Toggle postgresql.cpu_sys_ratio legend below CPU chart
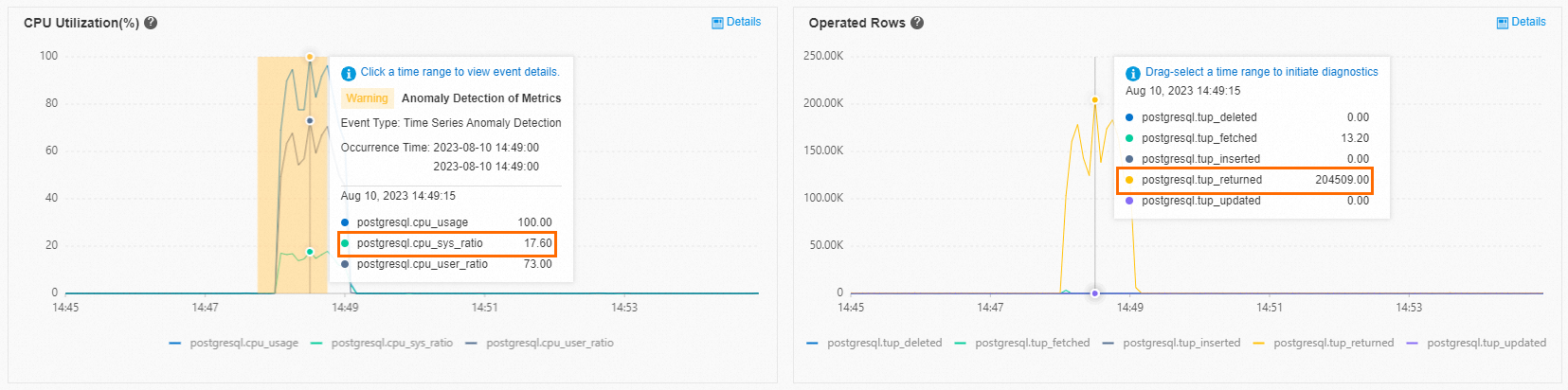Image resolution: width=1568 pixels, height=390 pixels. coord(382,343)
